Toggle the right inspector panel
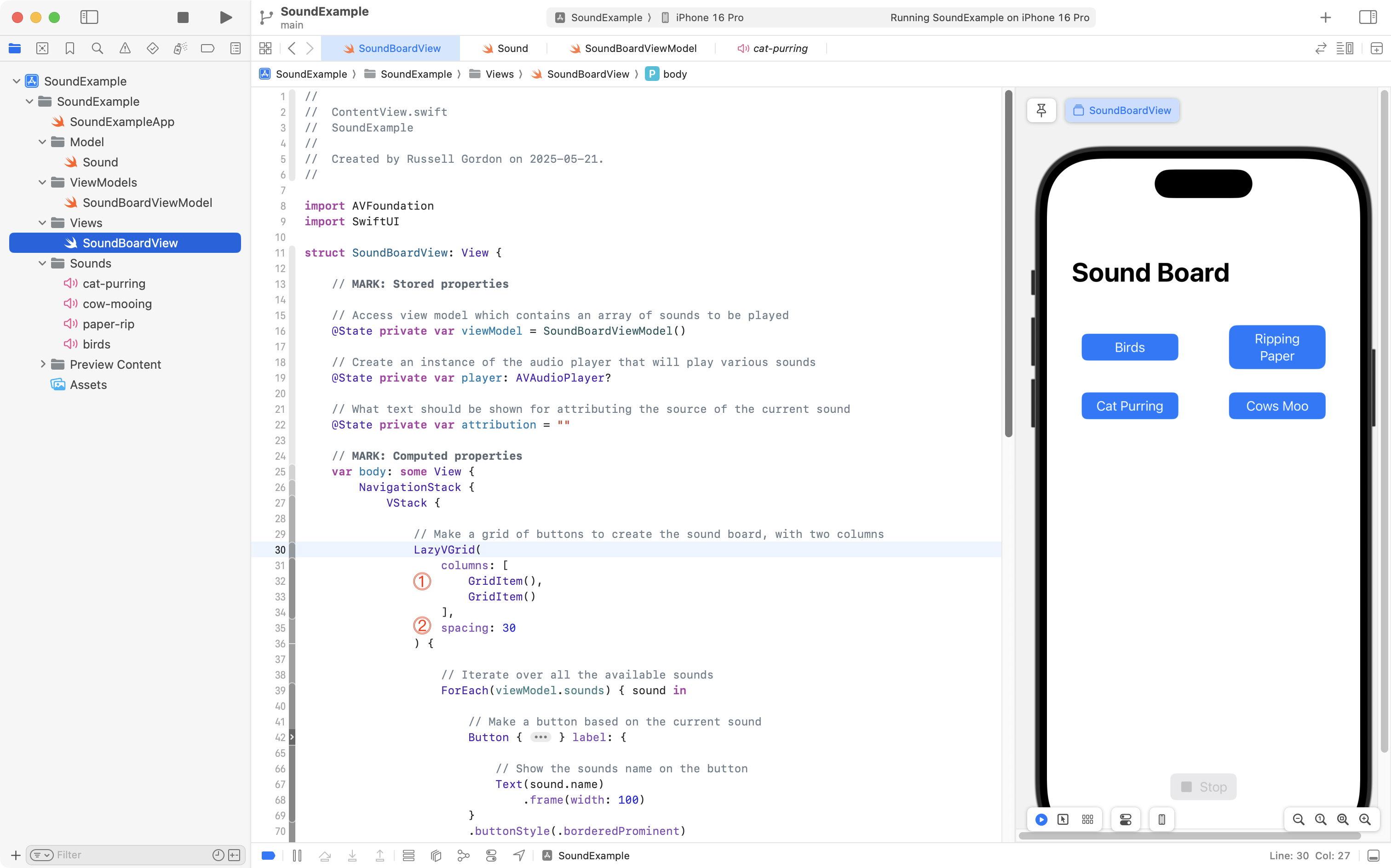Screen dimensions: 1391x868 1368,17
